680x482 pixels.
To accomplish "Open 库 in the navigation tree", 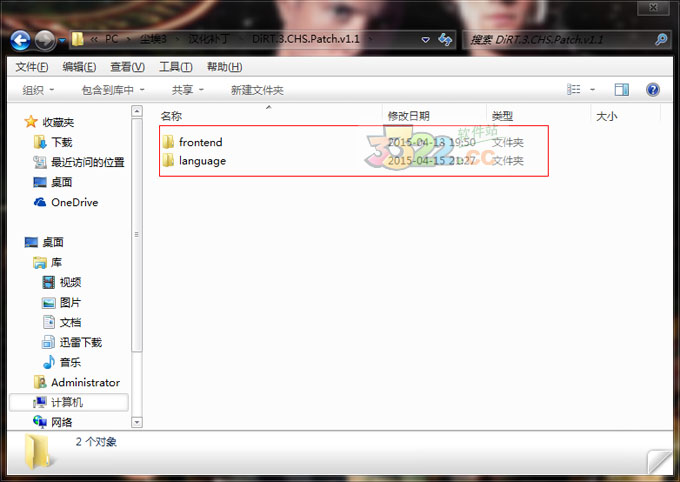I will pyautogui.click(x=56, y=262).
